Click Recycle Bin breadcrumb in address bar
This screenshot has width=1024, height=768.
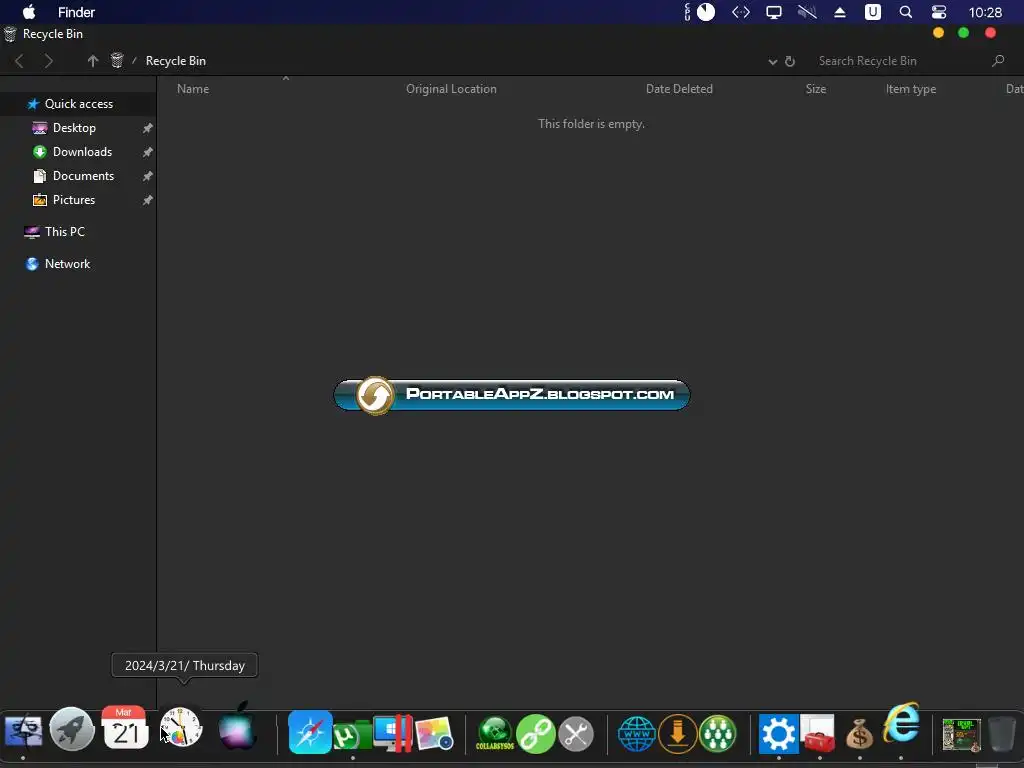tap(176, 61)
